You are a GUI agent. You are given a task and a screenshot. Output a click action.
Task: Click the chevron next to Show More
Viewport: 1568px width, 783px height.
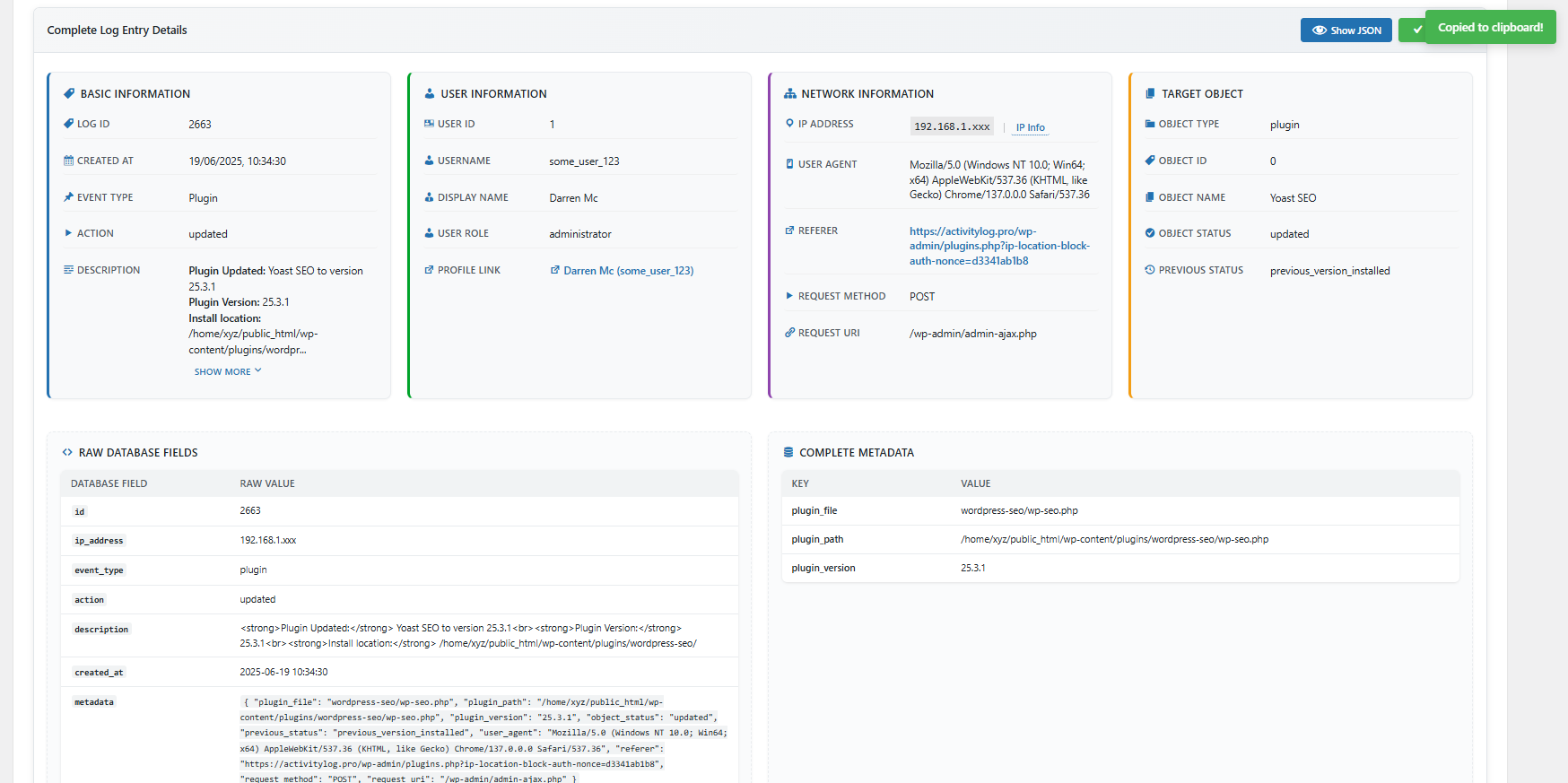tap(258, 370)
